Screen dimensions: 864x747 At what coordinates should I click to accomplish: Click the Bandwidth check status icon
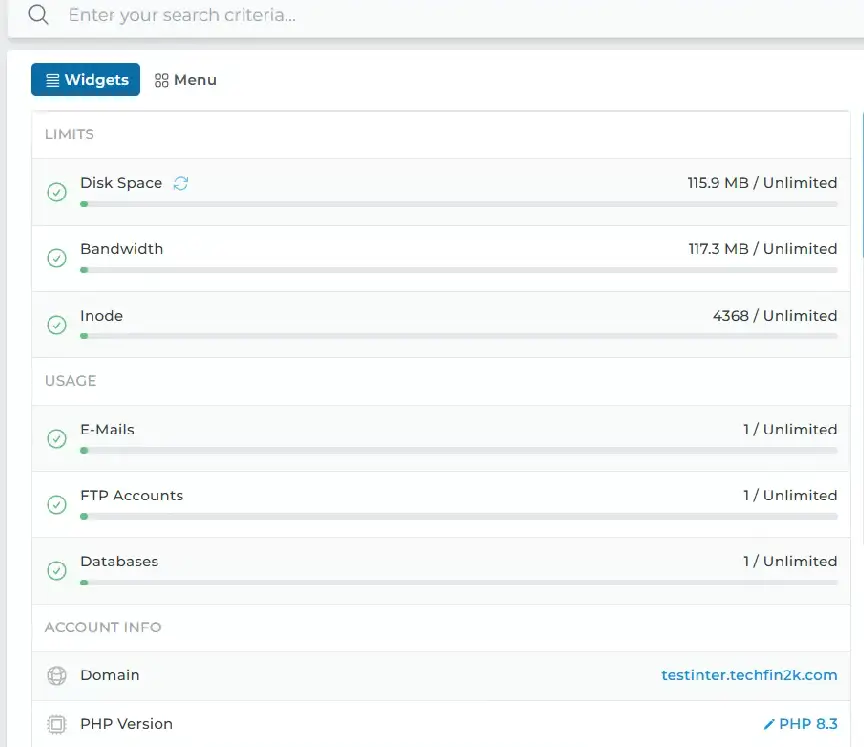pyautogui.click(x=57, y=258)
